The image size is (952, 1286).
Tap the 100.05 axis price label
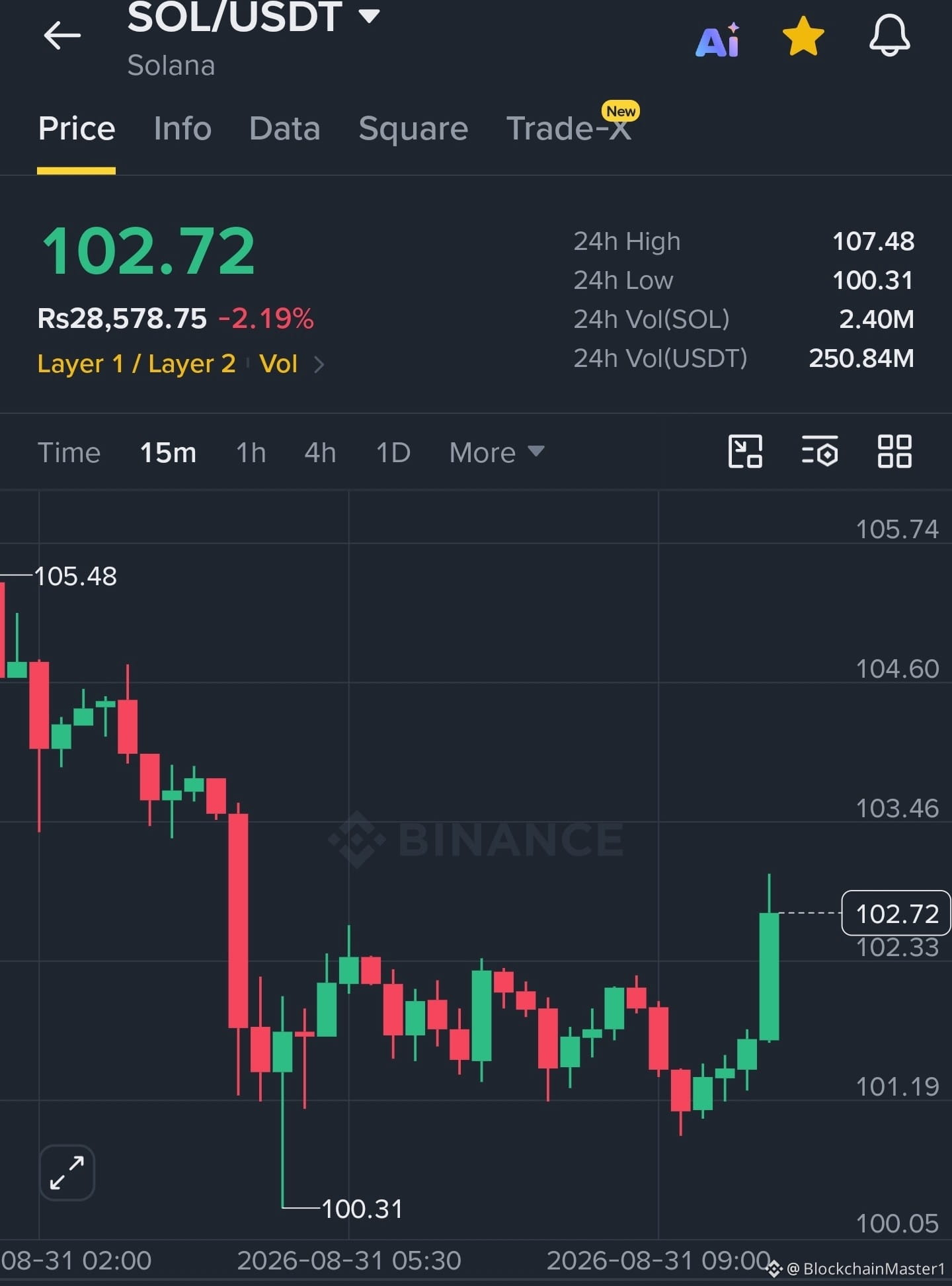[x=897, y=1223]
